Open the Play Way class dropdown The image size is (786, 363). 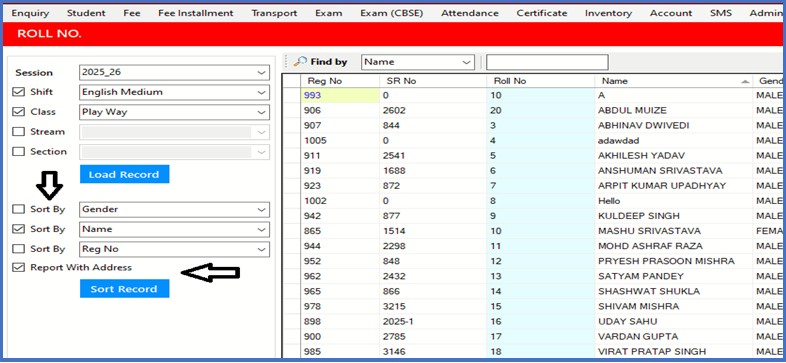coord(174,112)
